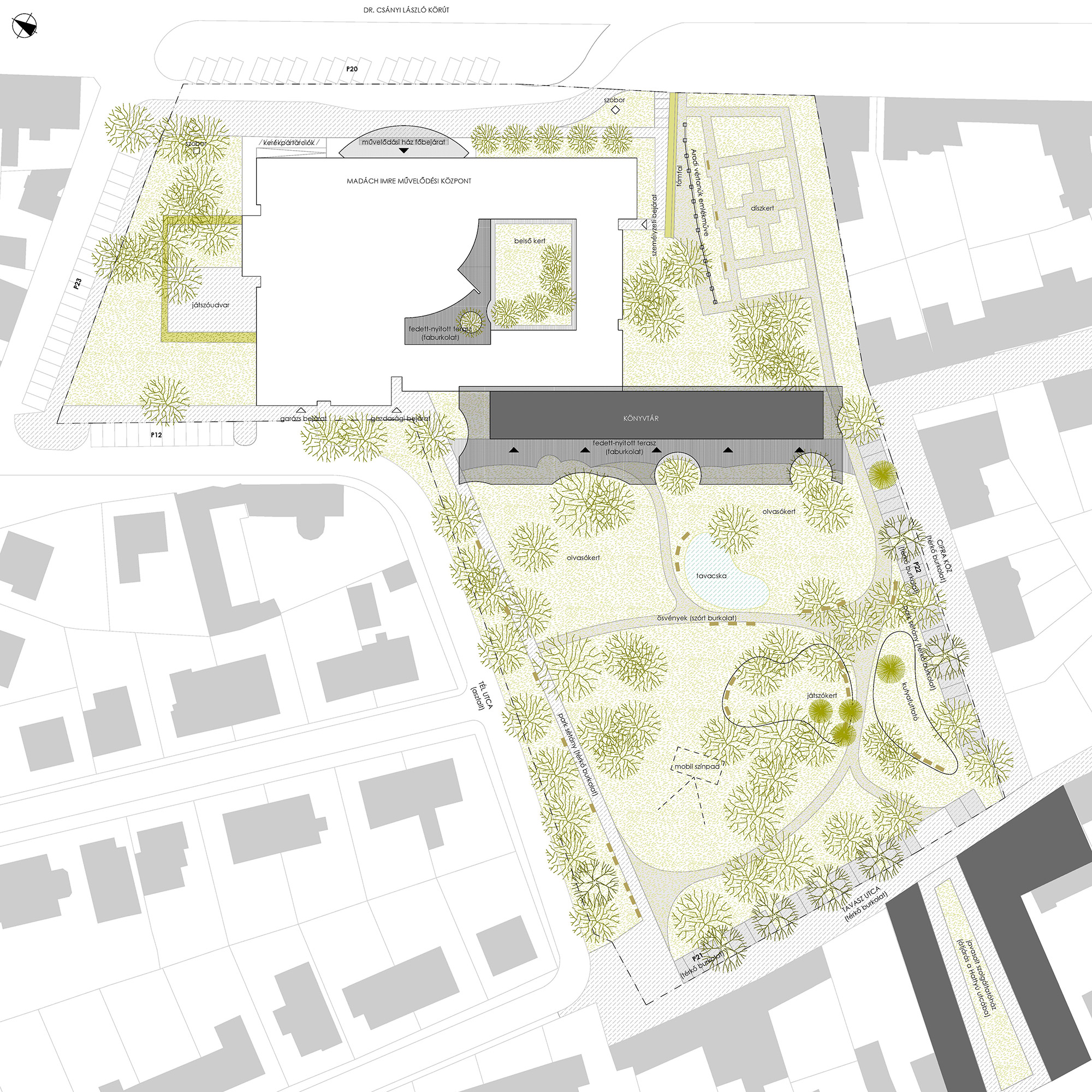
Task: Click the P20 parking label
Action: (352, 69)
